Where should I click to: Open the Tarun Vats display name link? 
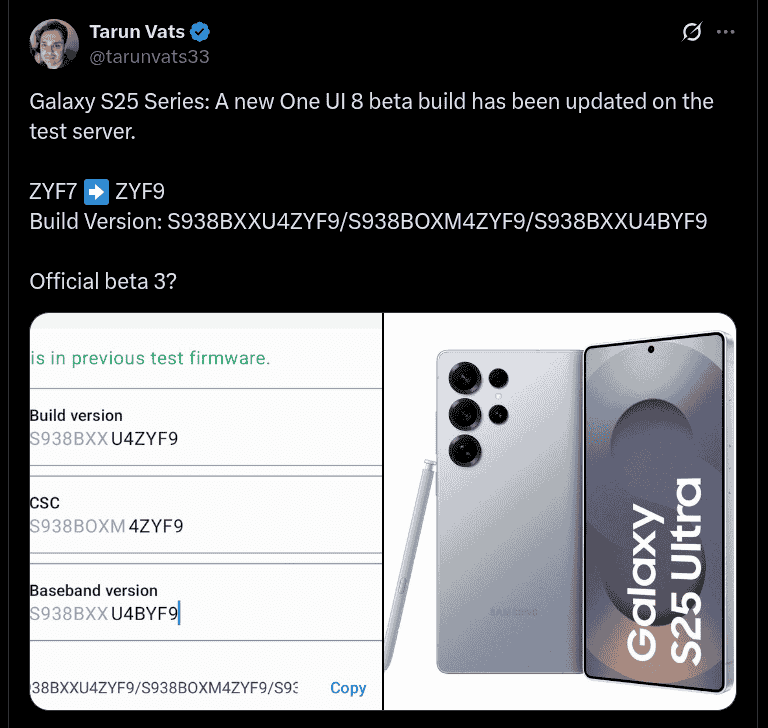pos(137,32)
